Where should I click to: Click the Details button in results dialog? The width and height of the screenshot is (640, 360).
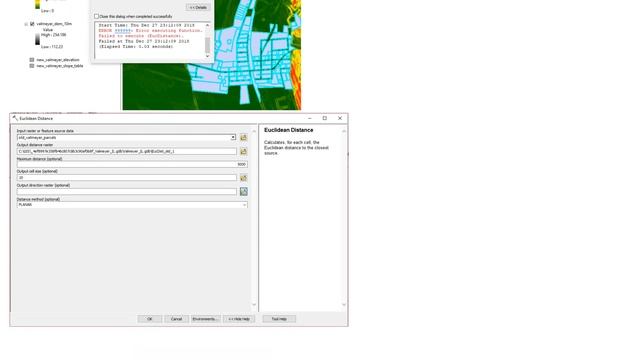(198, 7)
